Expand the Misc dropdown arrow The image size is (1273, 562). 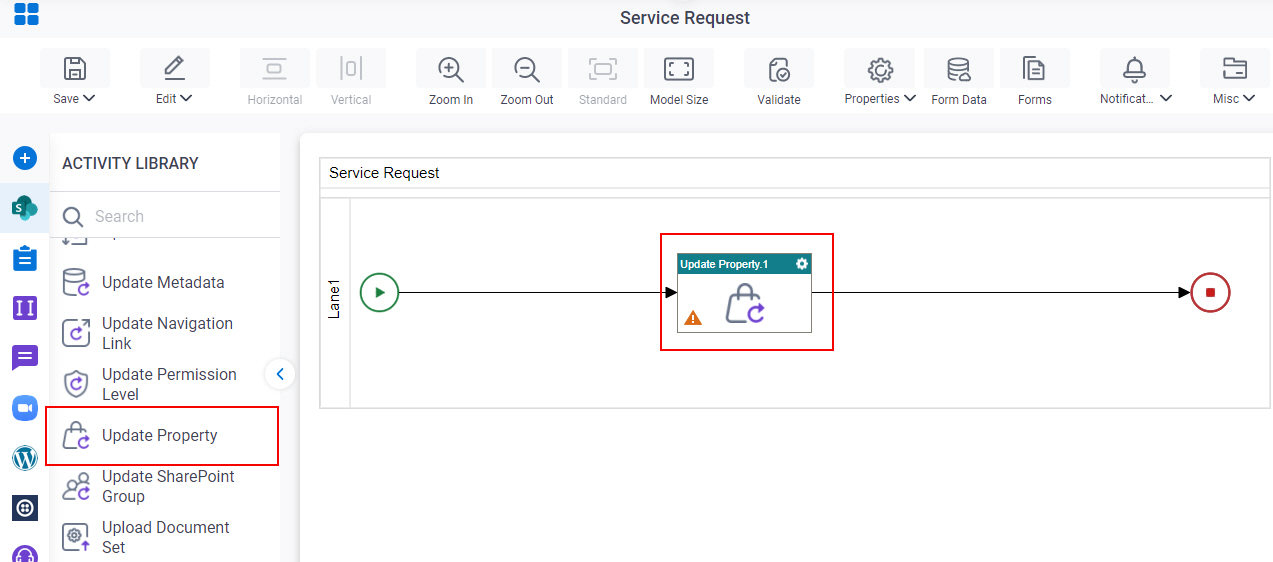pos(1250,98)
